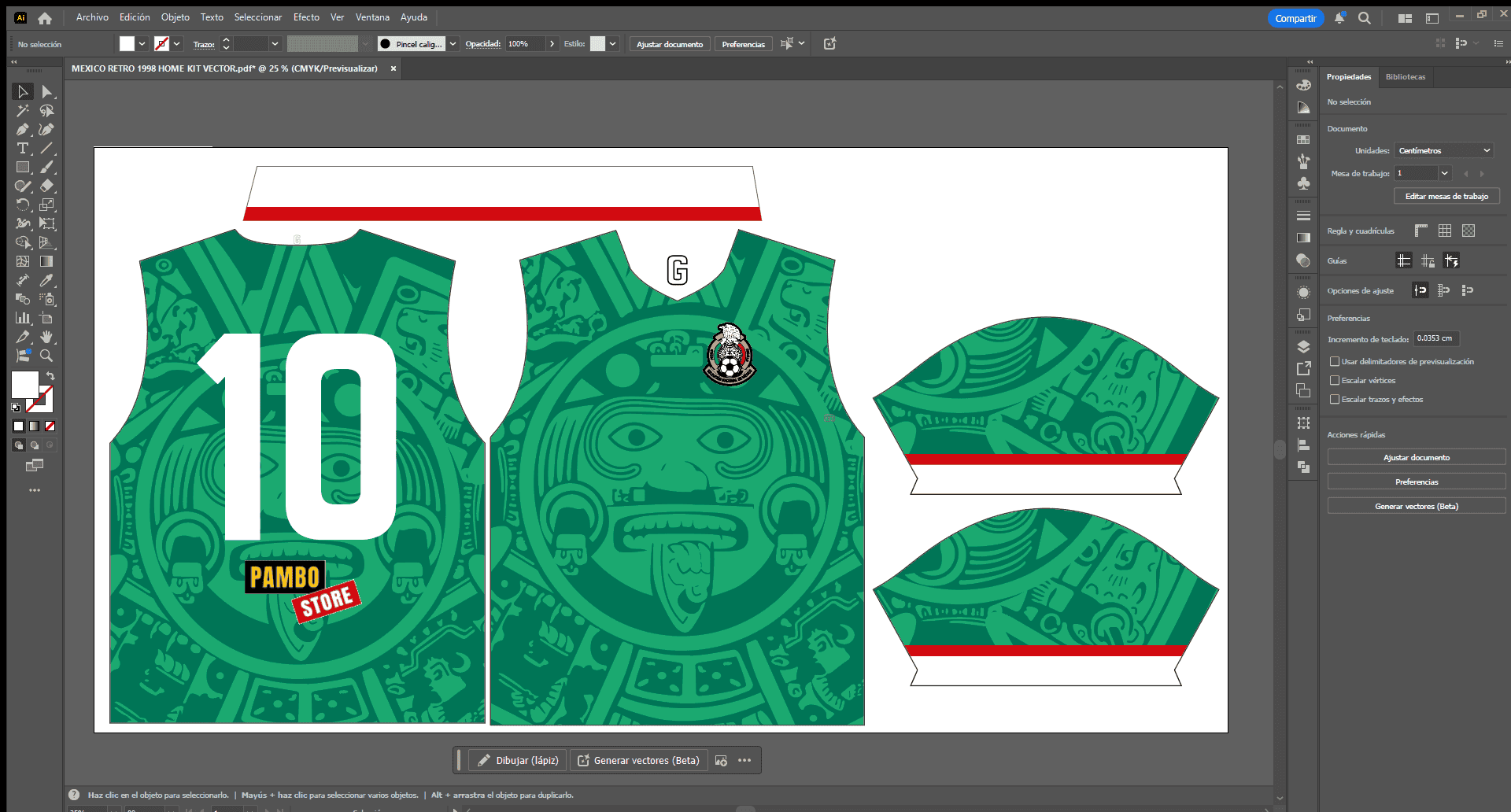
Task: Select the Artboard tool
Action: click(47, 319)
